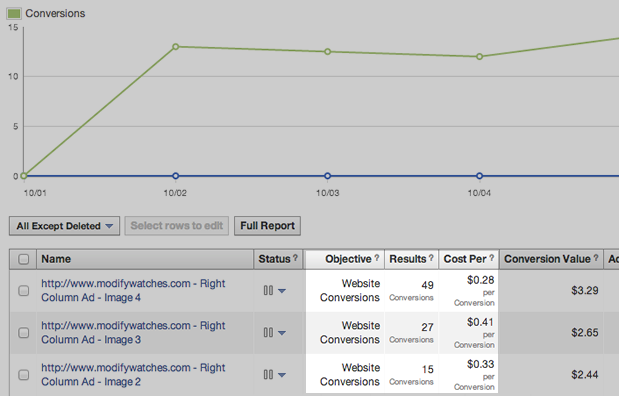The image size is (619, 396).
Task: Sort by Conversion Value column header
Action: [547, 259]
